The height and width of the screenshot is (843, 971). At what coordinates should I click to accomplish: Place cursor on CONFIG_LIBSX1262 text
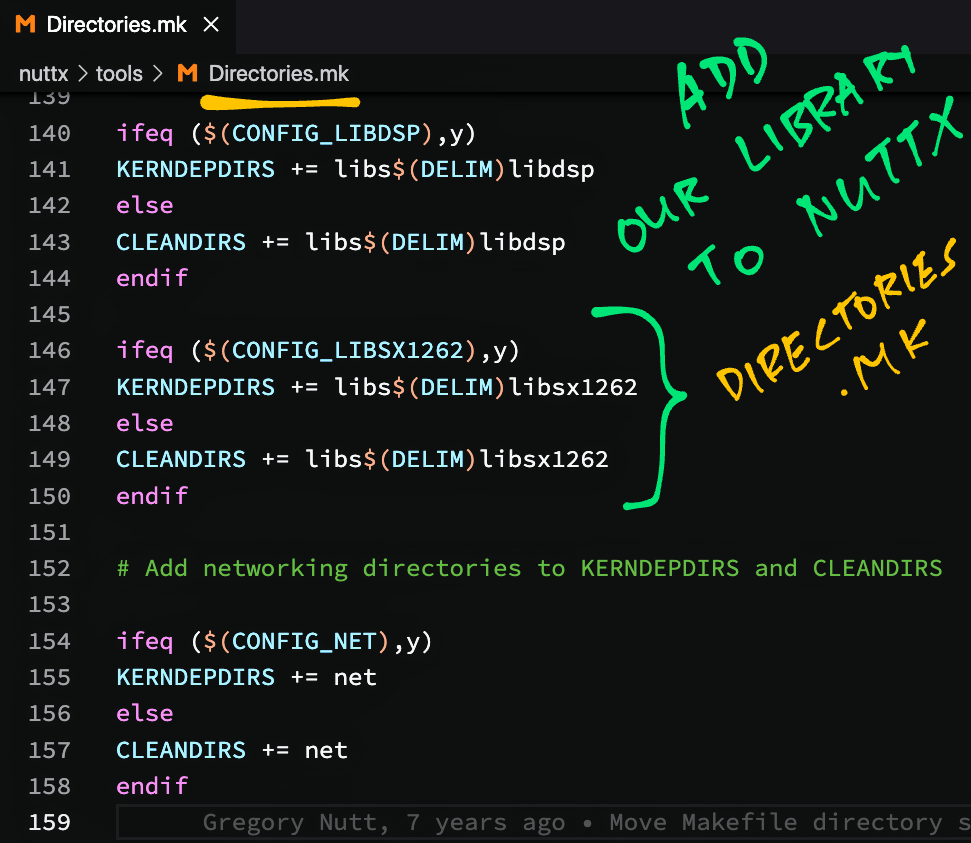pyautogui.click(x=348, y=351)
